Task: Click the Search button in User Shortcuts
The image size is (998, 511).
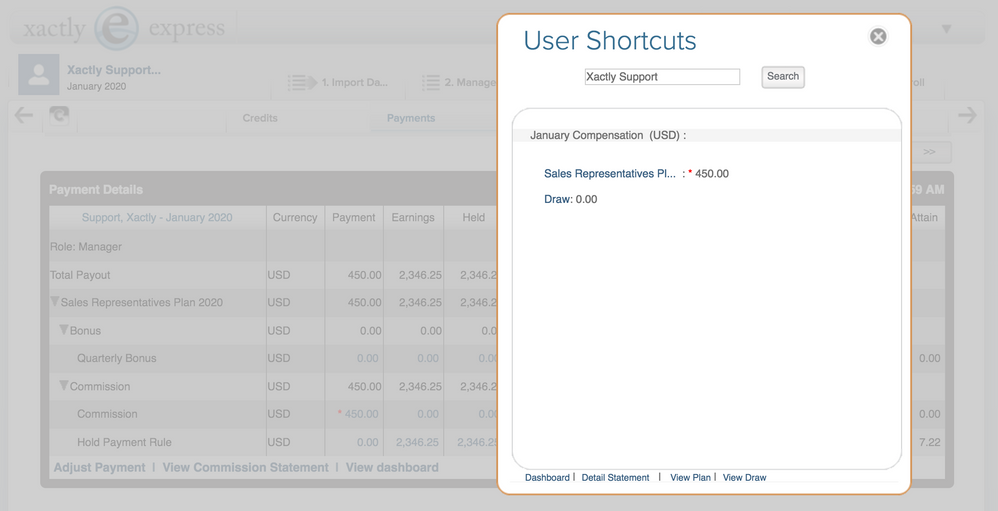Action: tap(783, 76)
